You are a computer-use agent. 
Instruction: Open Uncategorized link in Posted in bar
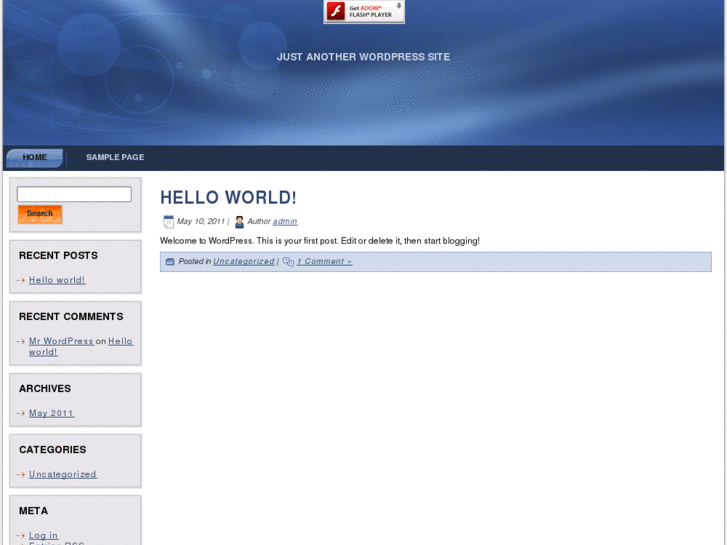pos(243,262)
